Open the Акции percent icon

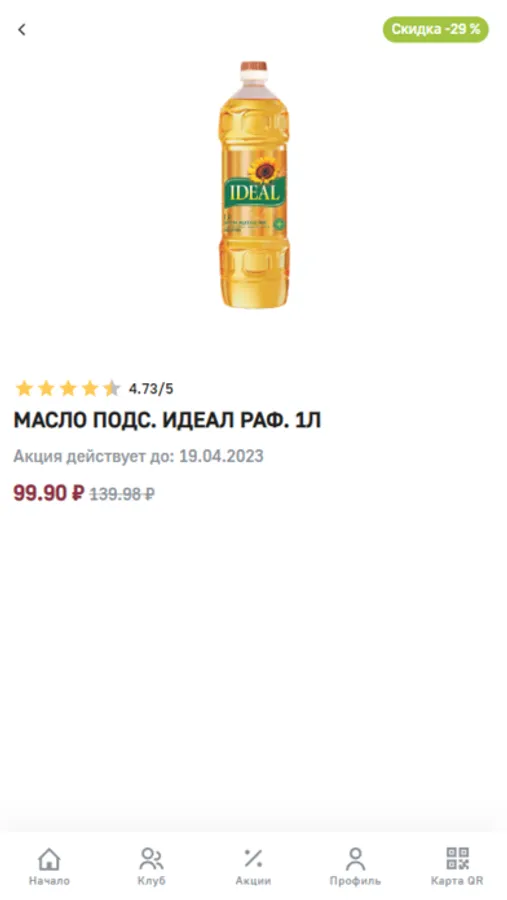click(x=253, y=859)
